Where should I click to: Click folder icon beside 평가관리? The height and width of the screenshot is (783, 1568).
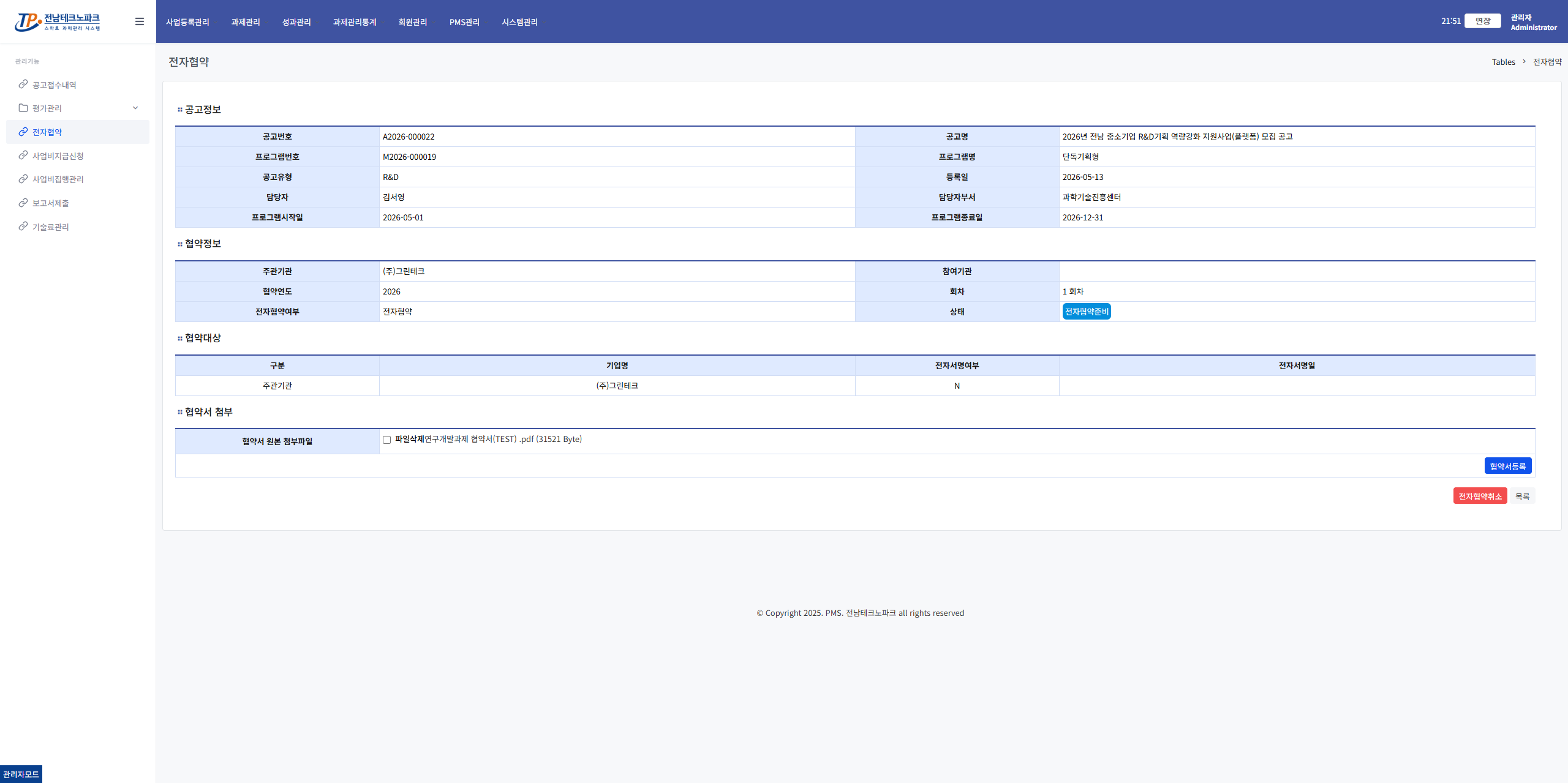pos(23,108)
